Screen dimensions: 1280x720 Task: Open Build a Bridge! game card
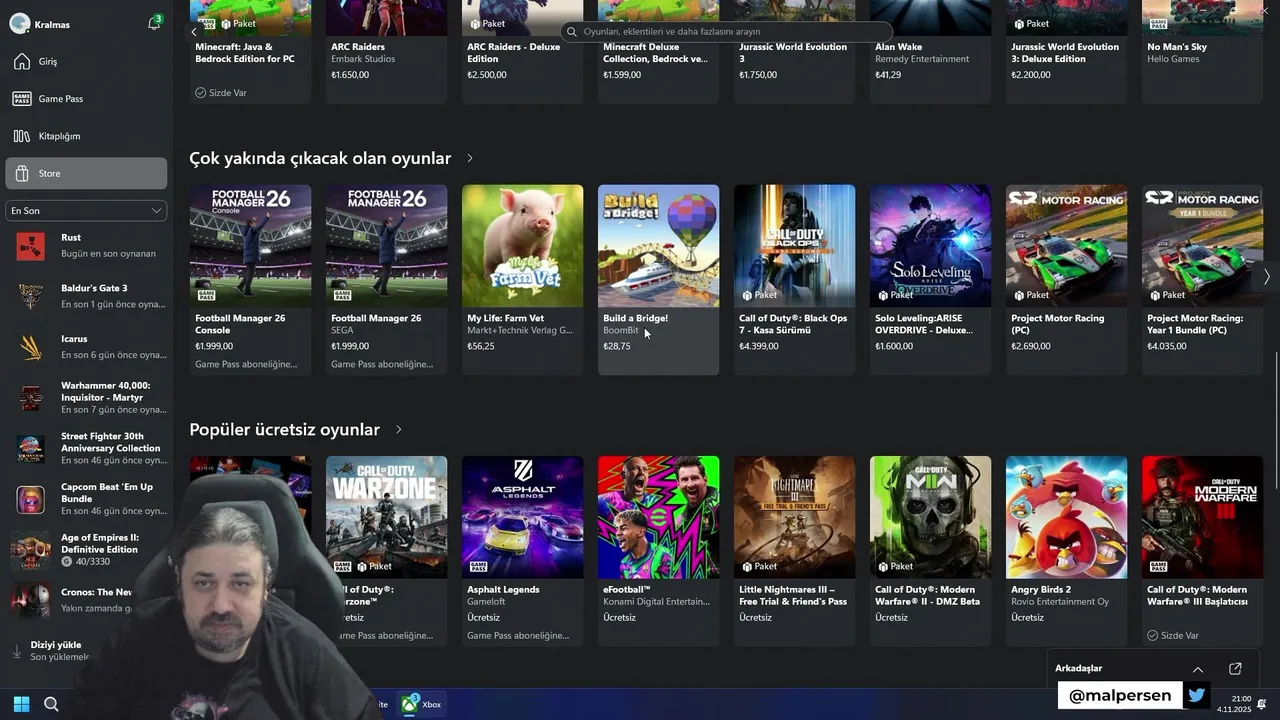click(x=658, y=280)
